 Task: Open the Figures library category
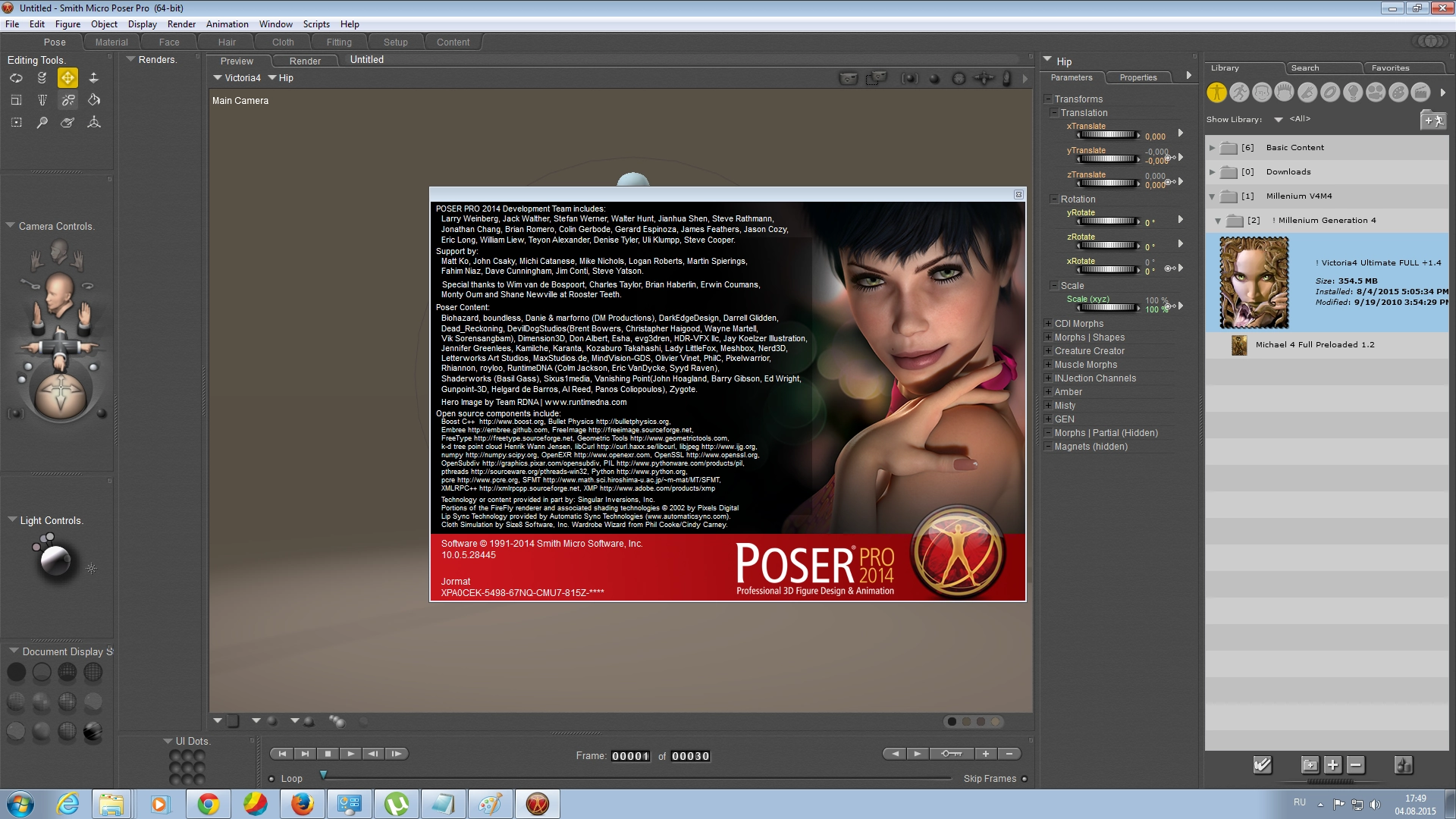pos(1216,93)
